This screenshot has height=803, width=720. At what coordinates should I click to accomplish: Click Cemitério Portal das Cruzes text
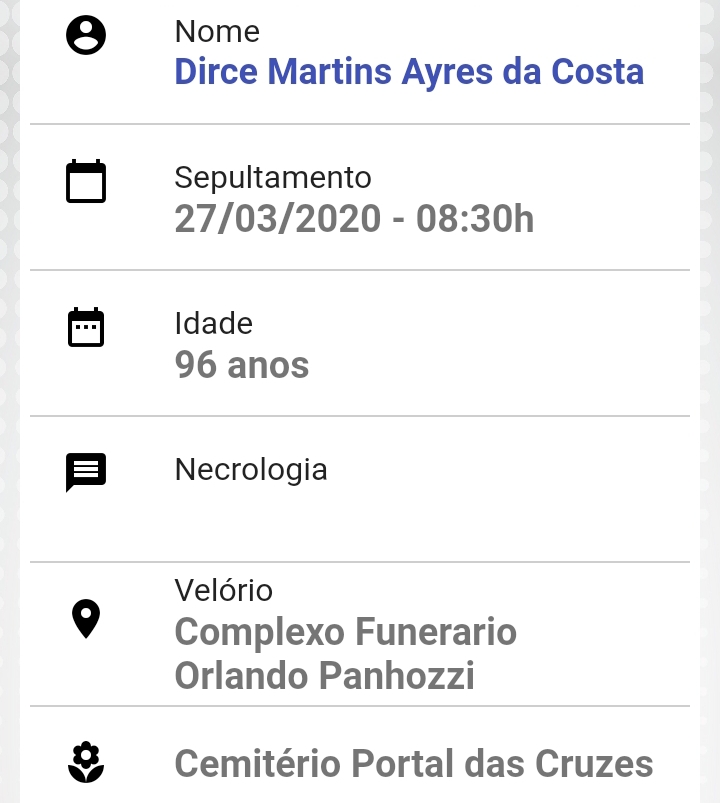(414, 764)
